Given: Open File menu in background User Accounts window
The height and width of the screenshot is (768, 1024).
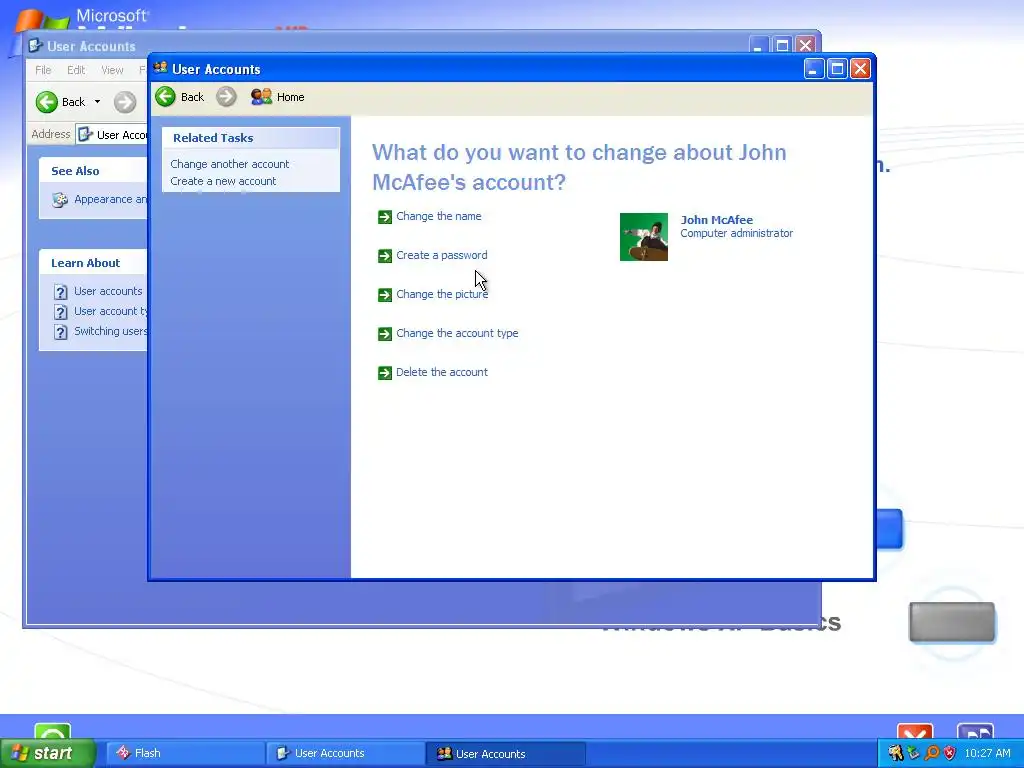Looking at the screenshot, I should coord(43,70).
